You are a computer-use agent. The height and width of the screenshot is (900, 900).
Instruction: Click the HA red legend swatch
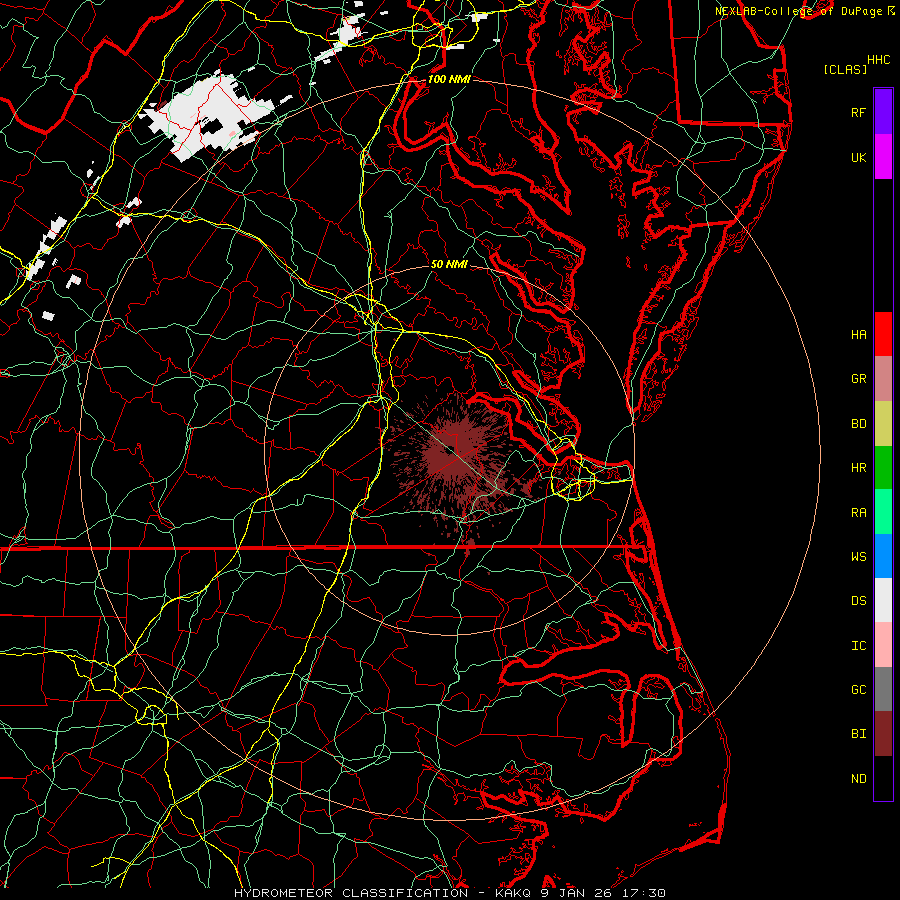click(883, 334)
